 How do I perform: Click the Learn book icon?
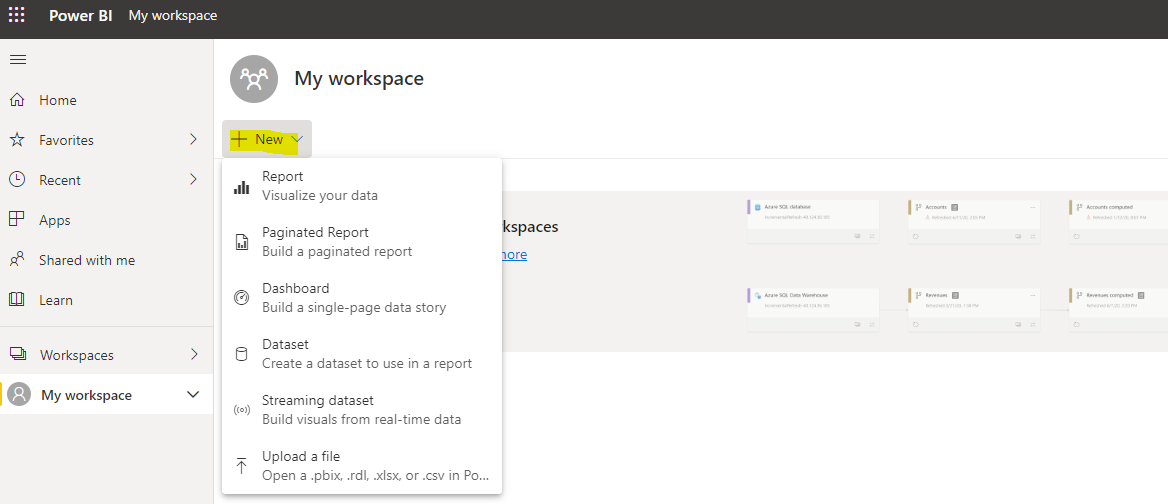pos(17,300)
